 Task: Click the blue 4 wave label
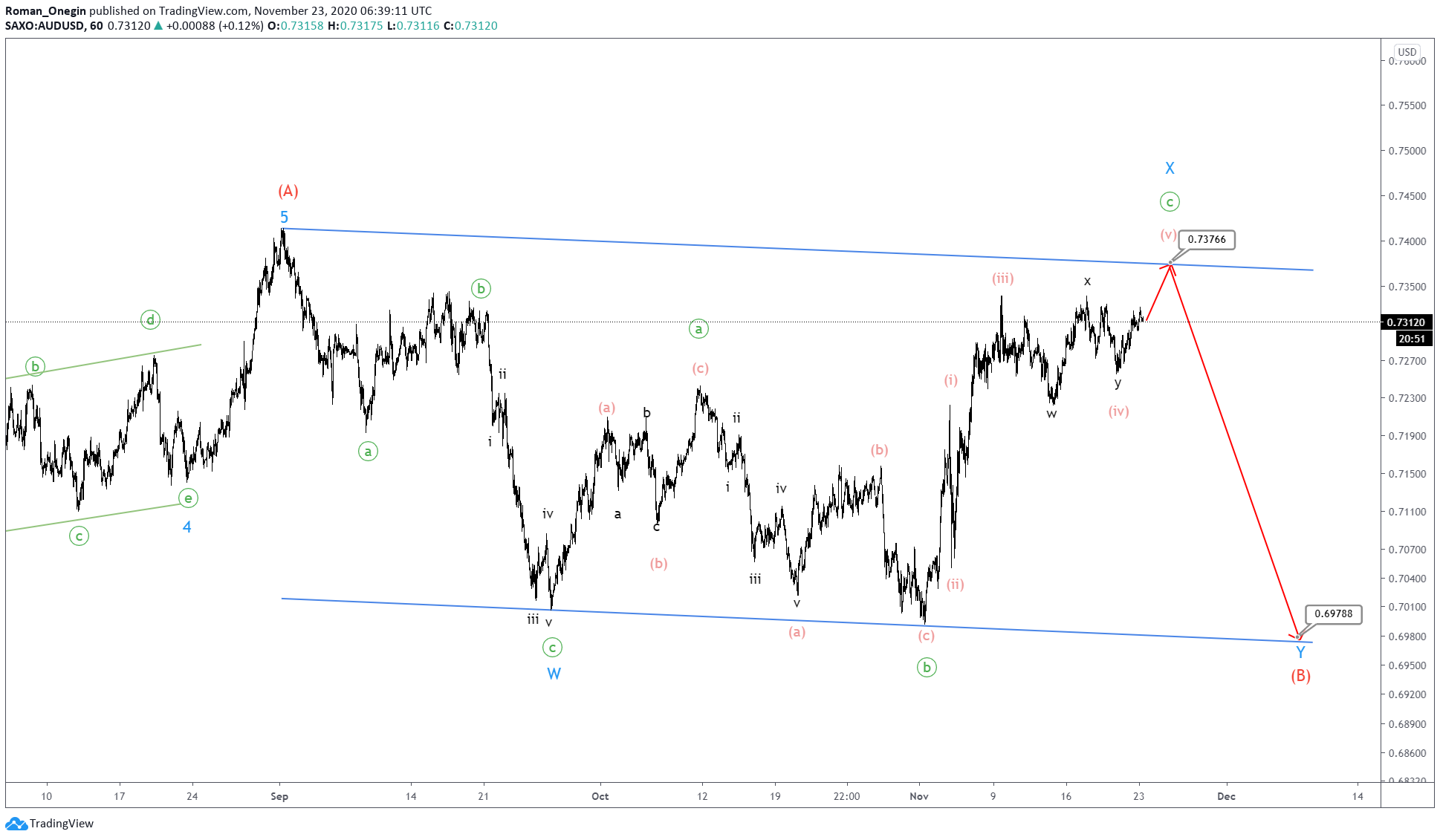tap(187, 527)
